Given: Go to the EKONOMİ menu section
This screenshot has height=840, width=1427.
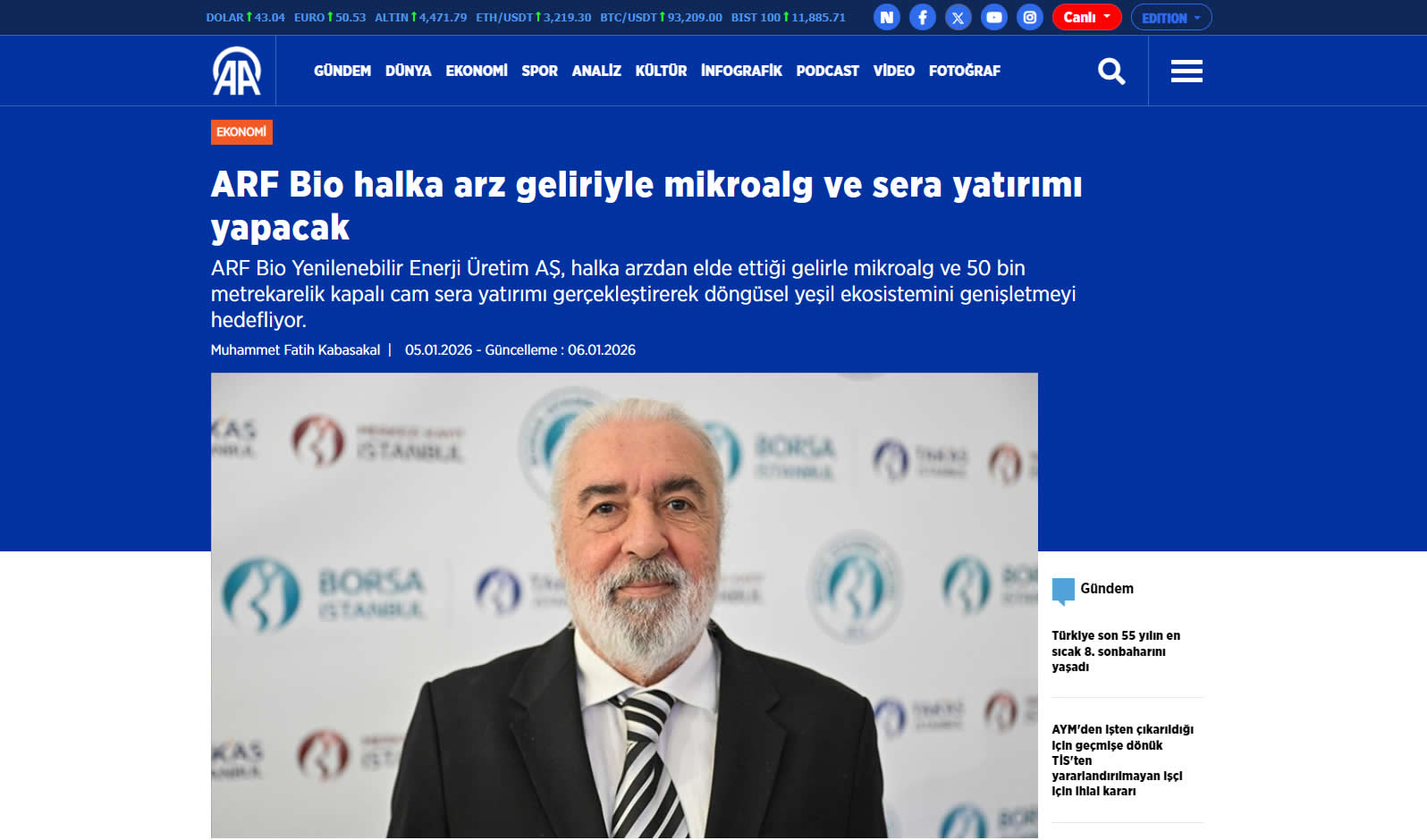Looking at the screenshot, I should pyautogui.click(x=477, y=71).
